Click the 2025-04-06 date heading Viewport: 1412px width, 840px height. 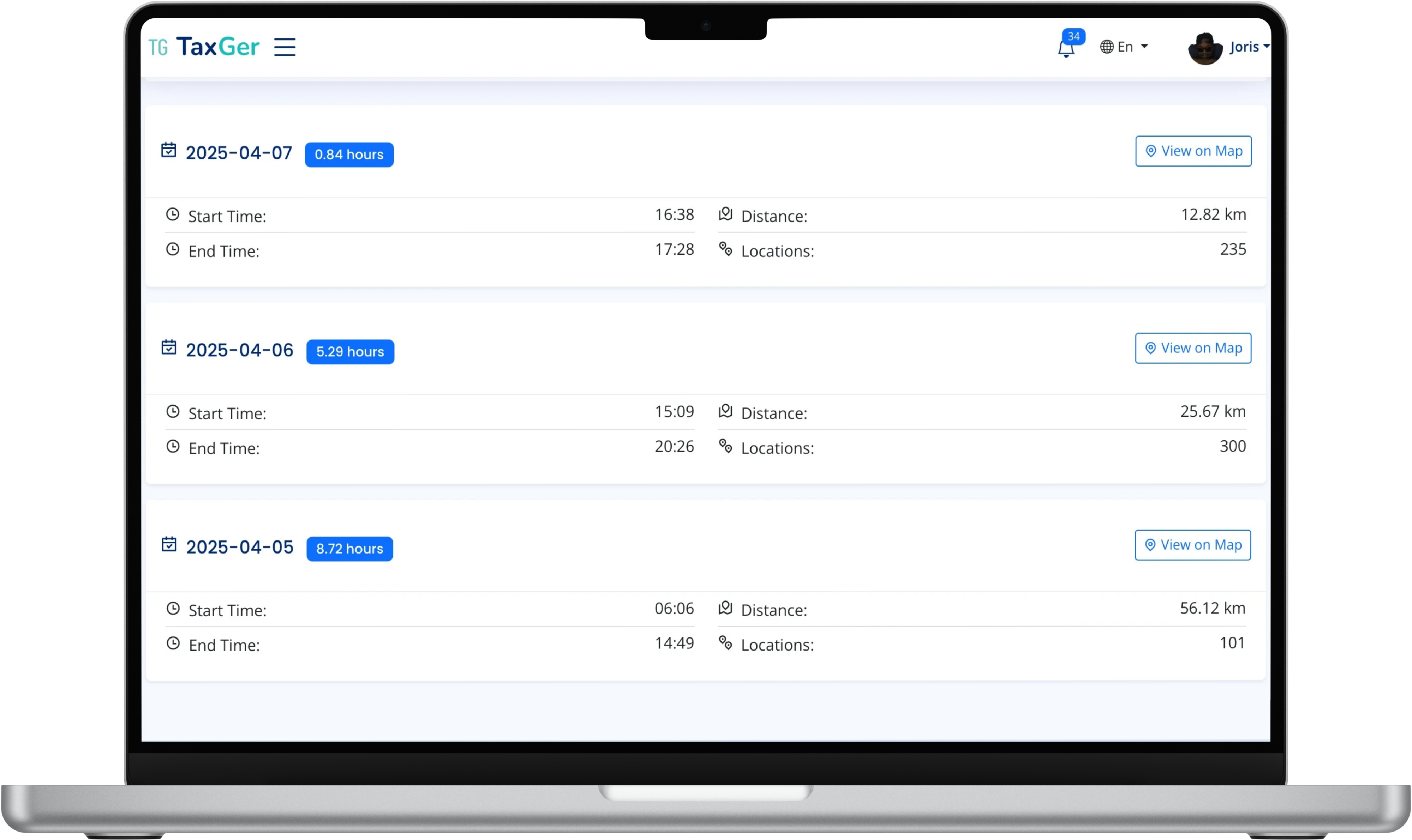pos(240,350)
